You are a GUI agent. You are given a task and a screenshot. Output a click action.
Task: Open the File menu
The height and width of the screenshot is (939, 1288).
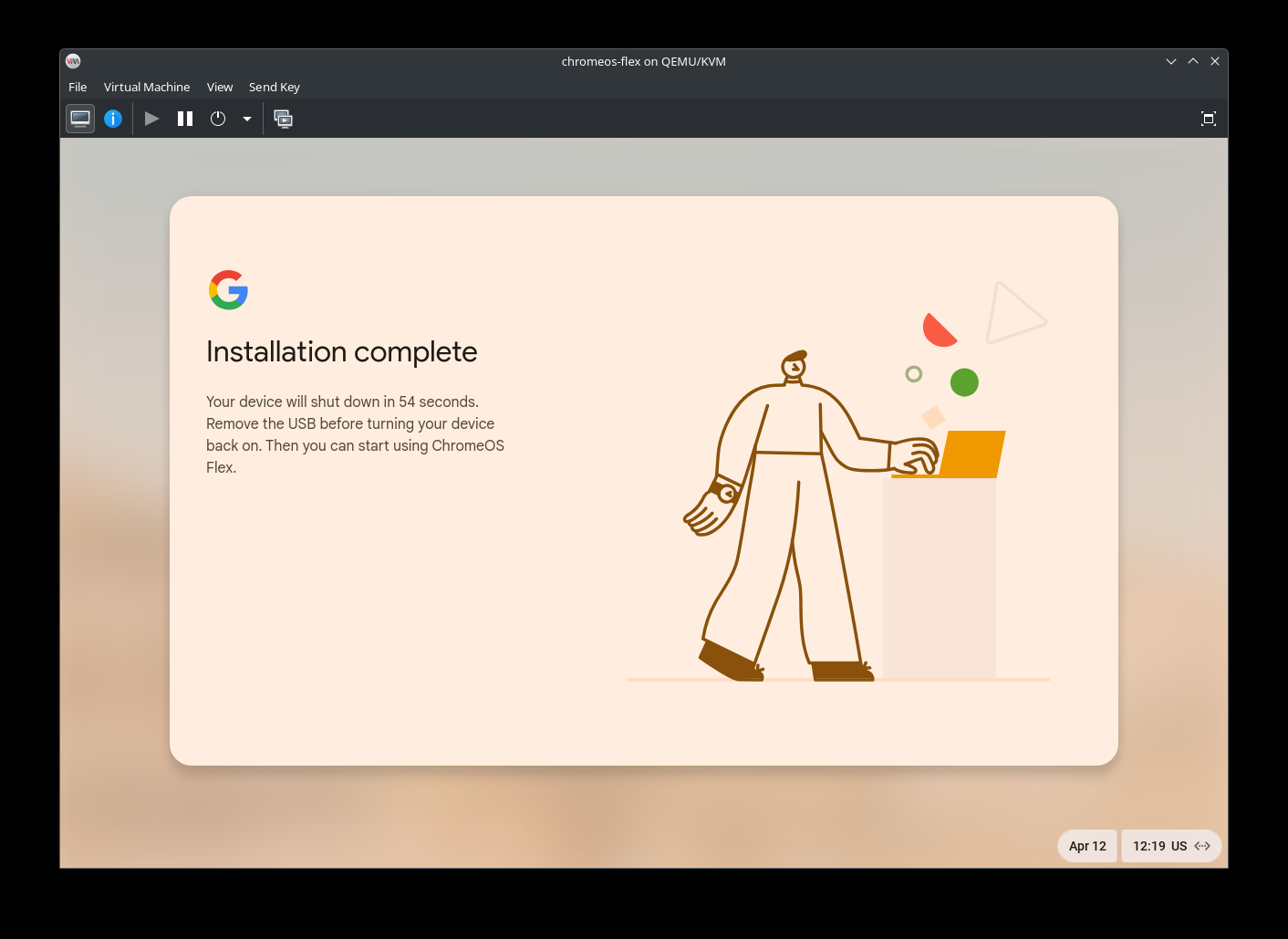pyautogui.click(x=78, y=87)
